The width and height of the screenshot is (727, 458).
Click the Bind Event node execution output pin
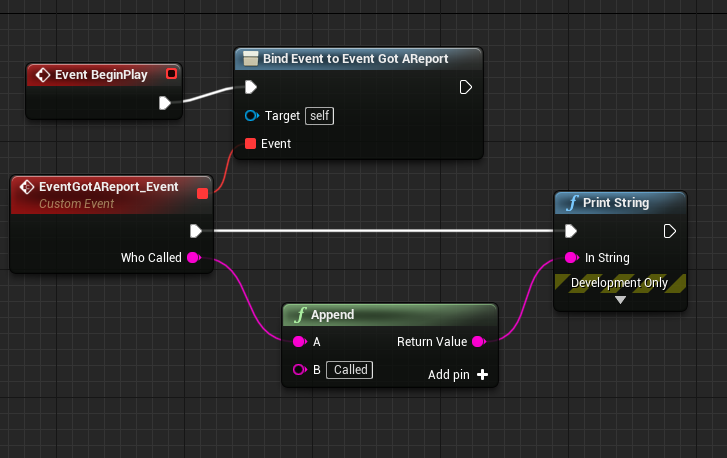465,87
